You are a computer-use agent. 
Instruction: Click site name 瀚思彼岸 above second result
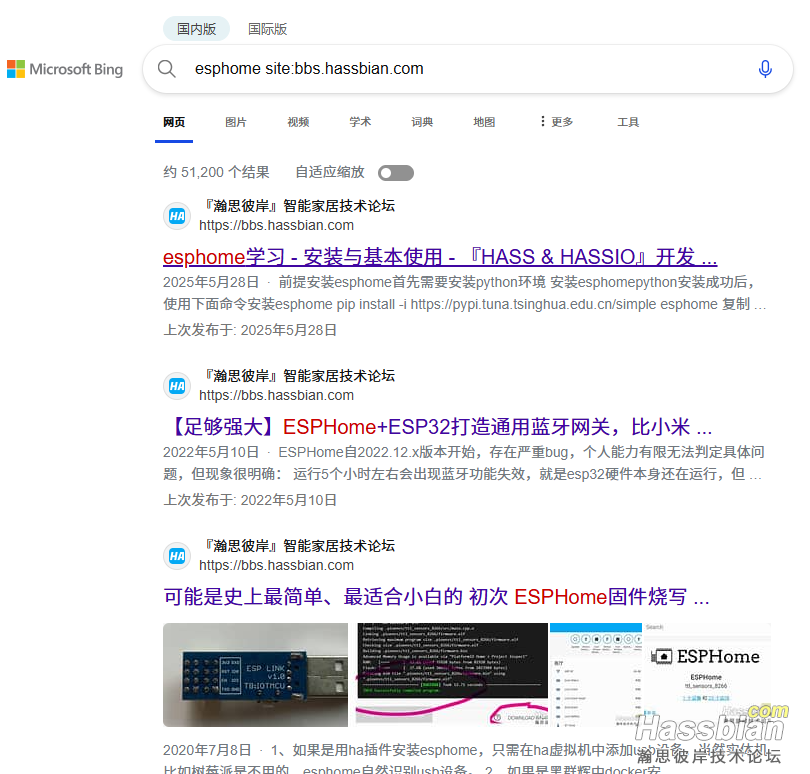click(297, 376)
